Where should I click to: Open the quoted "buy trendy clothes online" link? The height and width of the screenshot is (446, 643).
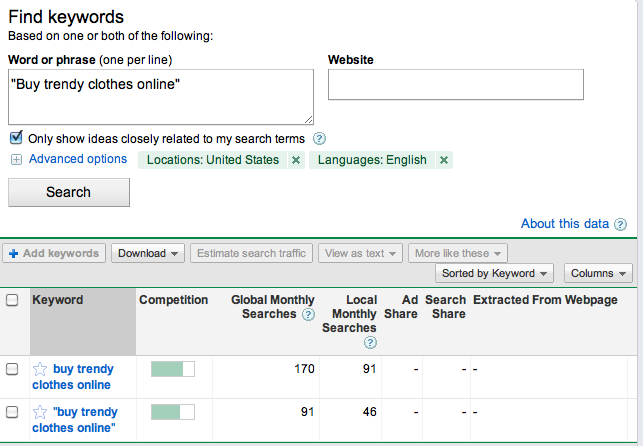75,420
